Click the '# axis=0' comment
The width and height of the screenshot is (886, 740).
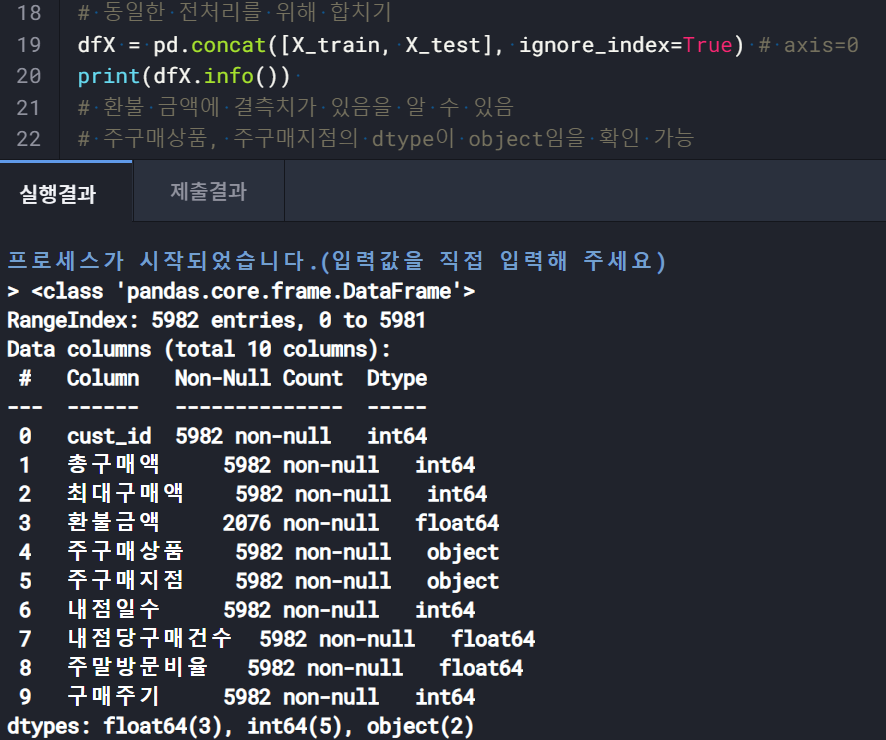point(809,45)
